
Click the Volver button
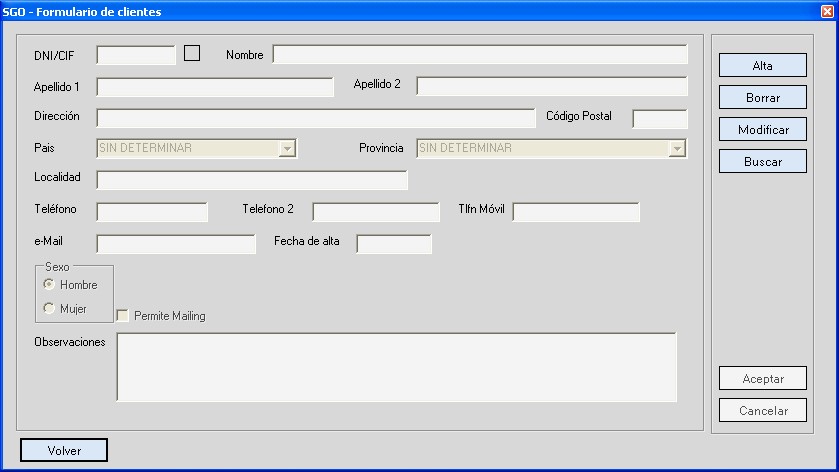click(x=64, y=450)
